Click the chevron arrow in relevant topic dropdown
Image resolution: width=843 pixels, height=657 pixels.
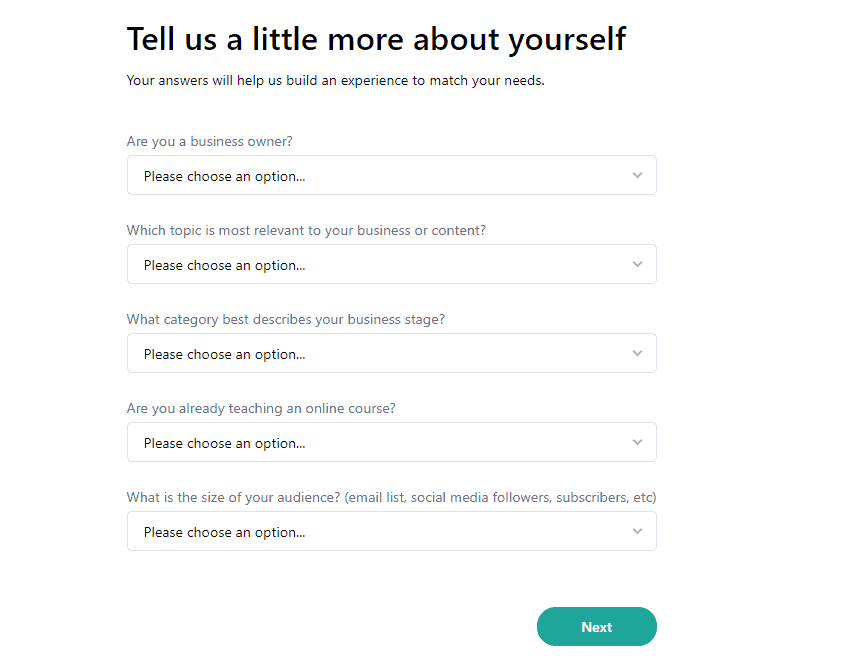pos(637,264)
